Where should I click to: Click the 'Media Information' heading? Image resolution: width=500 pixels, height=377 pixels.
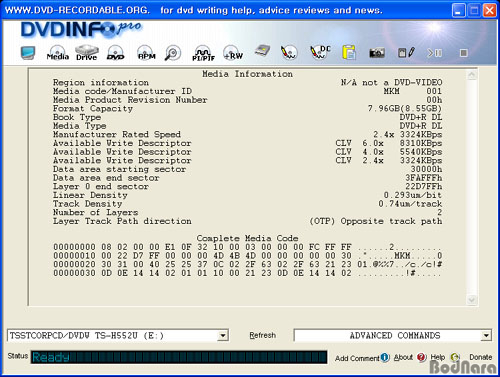[x=247, y=74]
